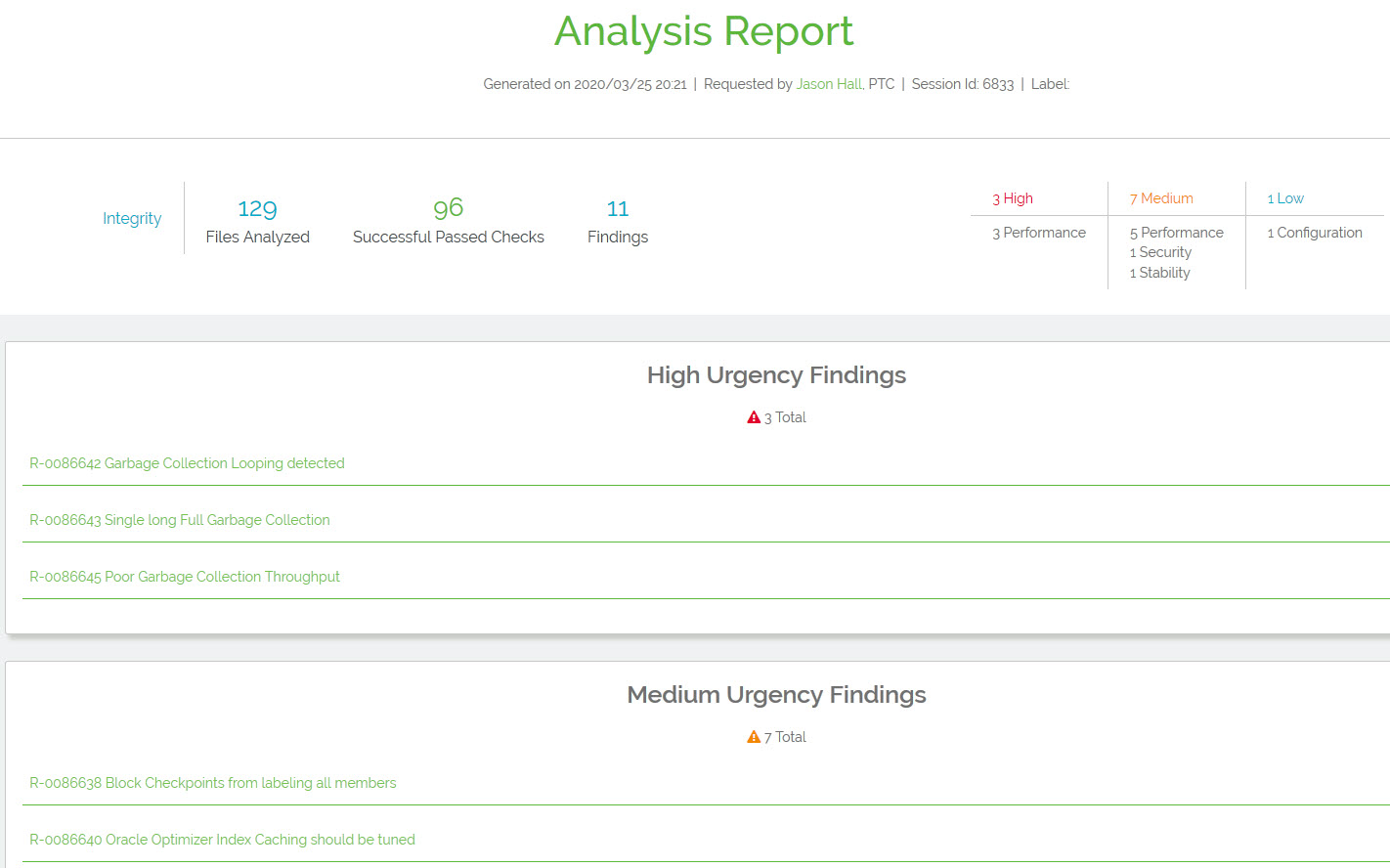Click the red high urgency warning icon
Screen dimensions: 1390x868
point(752,415)
